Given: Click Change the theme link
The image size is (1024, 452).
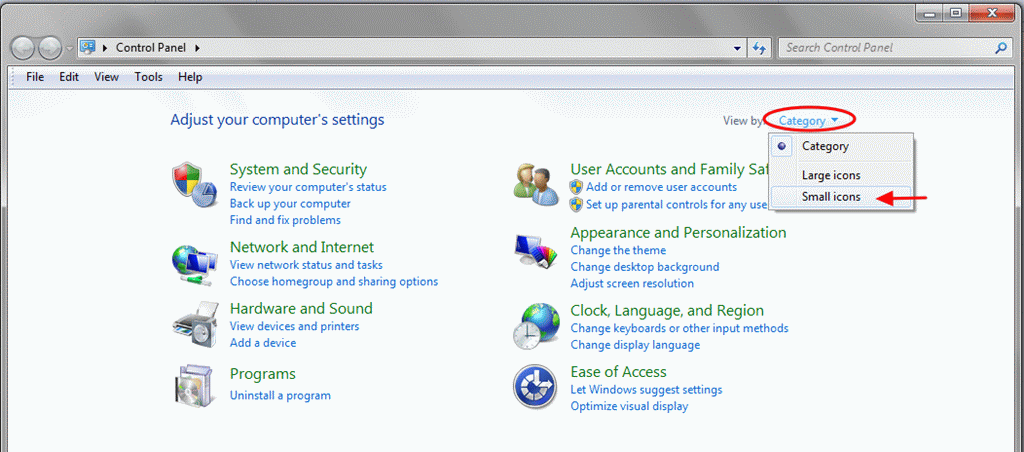Looking at the screenshot, I should (618, 250).
